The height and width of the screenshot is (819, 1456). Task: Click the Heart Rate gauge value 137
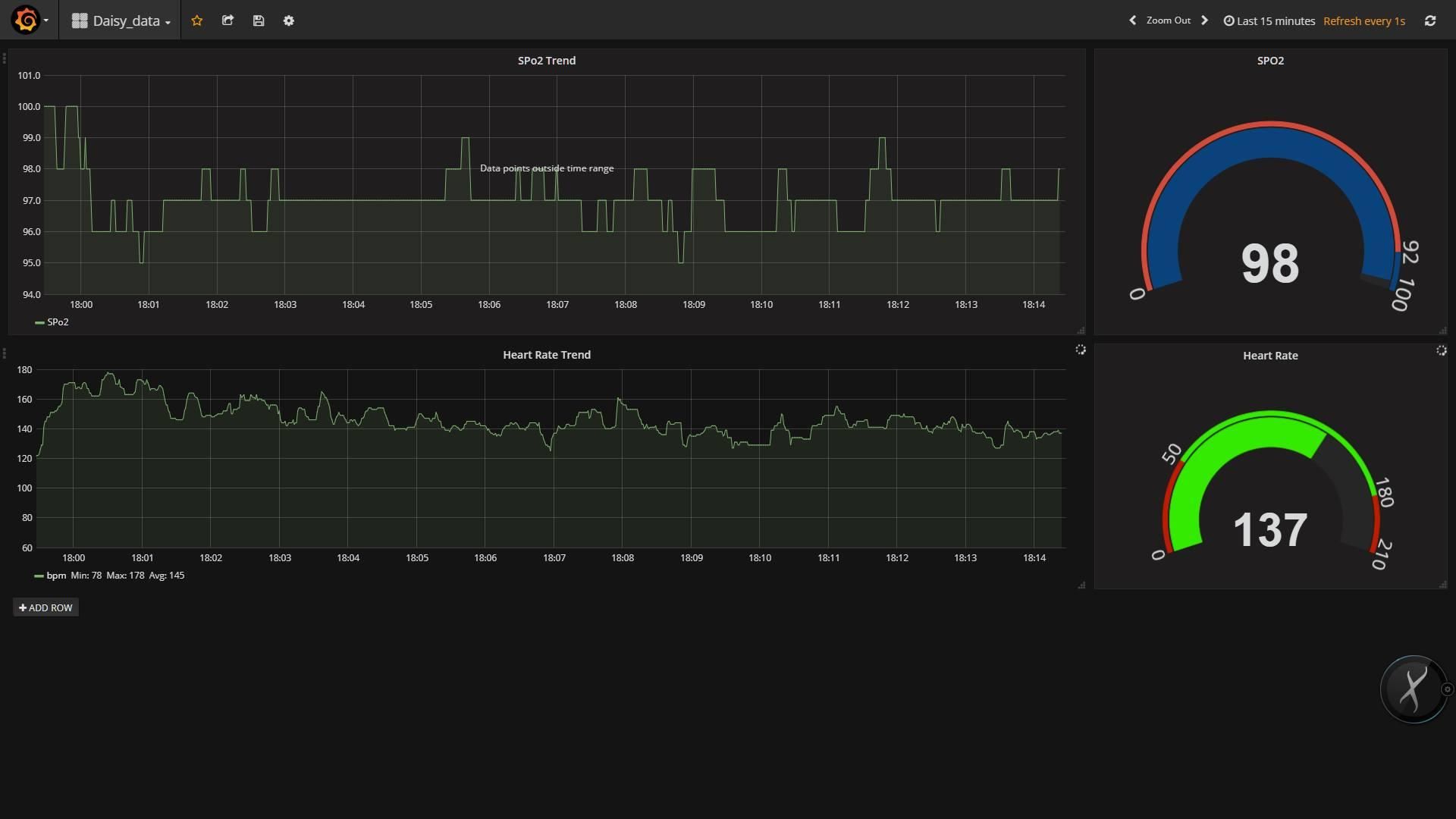[x=1270, y=530]
